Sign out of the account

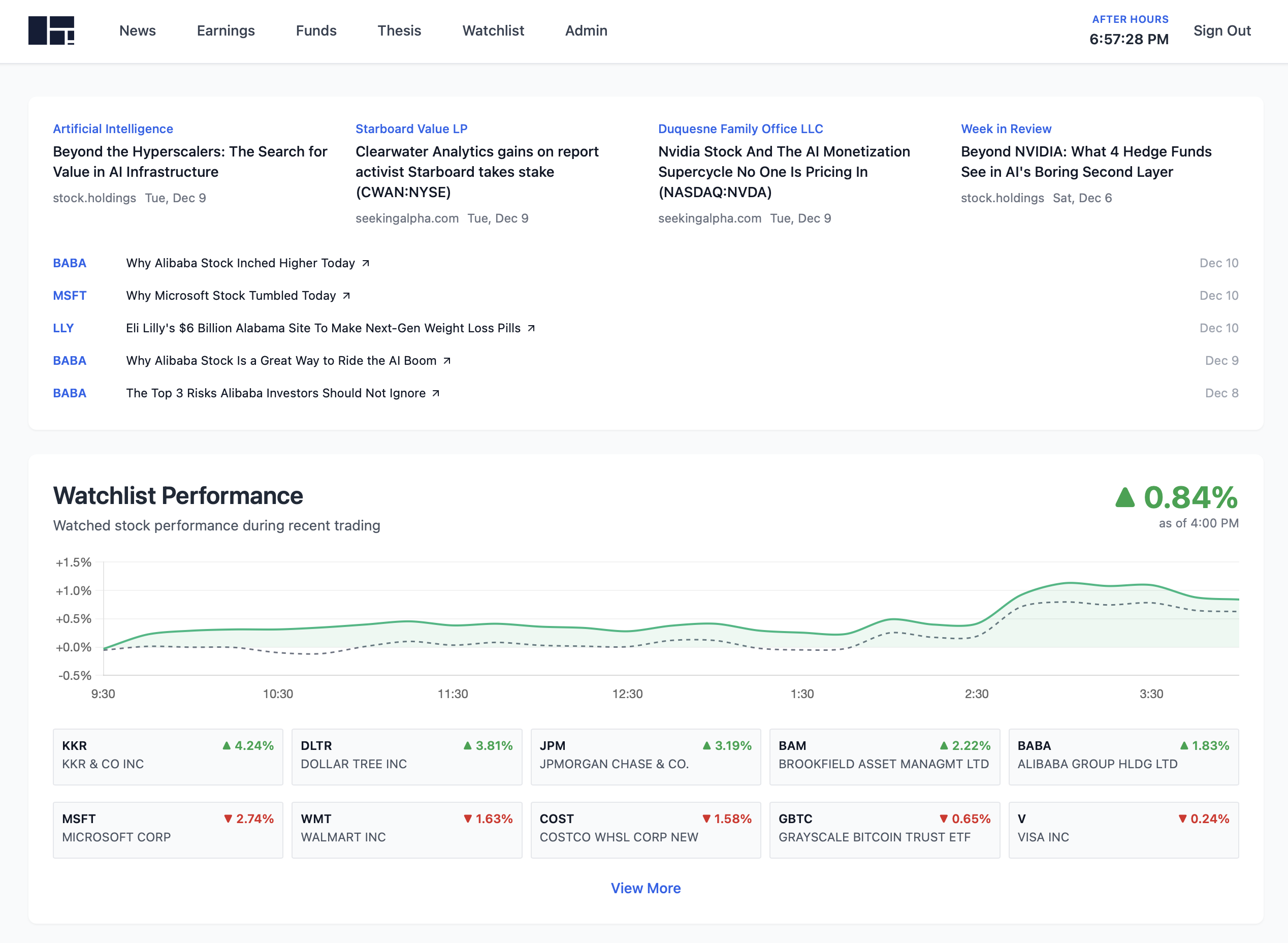click(1222, 31)
